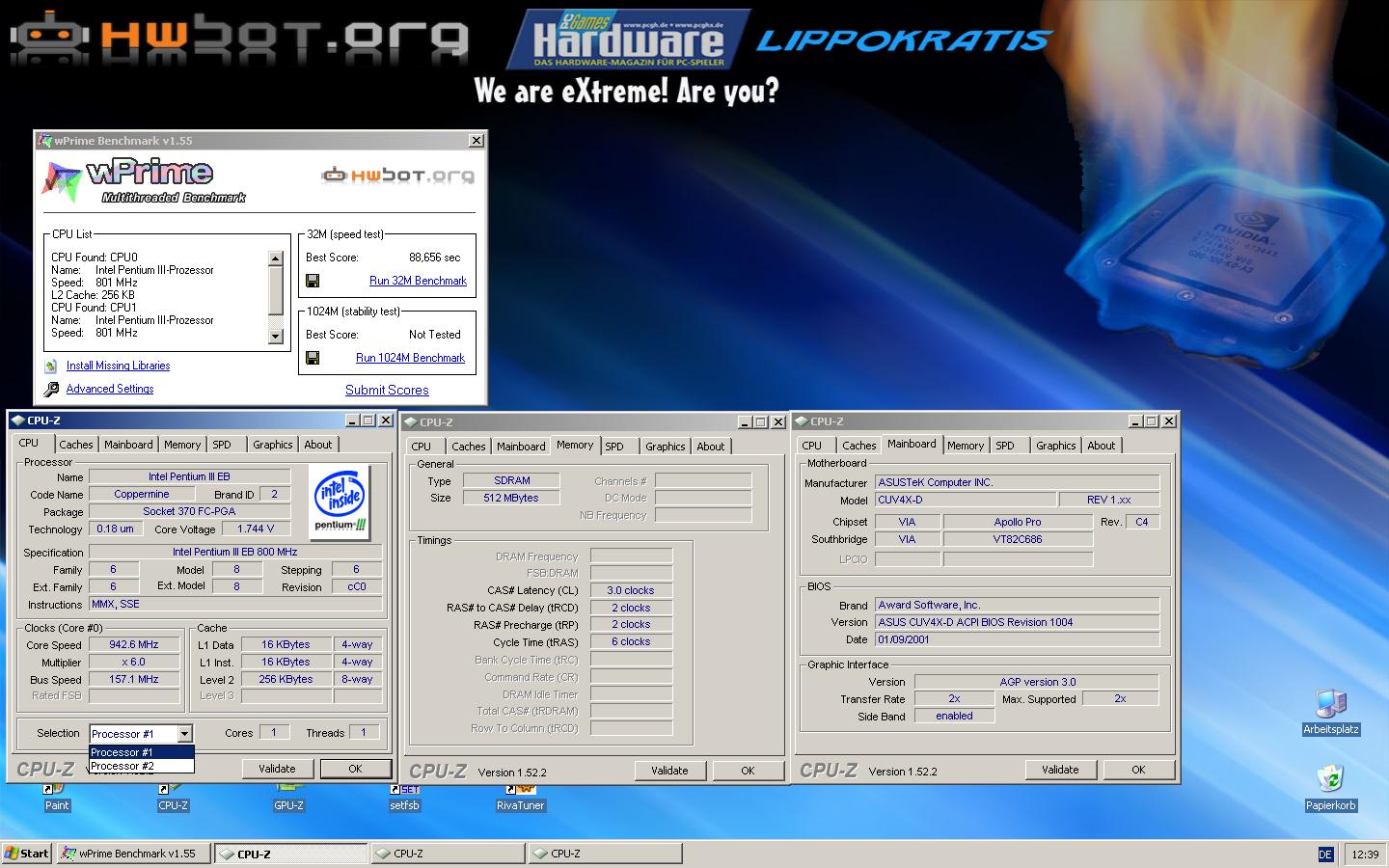Click the Model CUV4X-D field
1389x868 pixels.
(x=966, y=500)
